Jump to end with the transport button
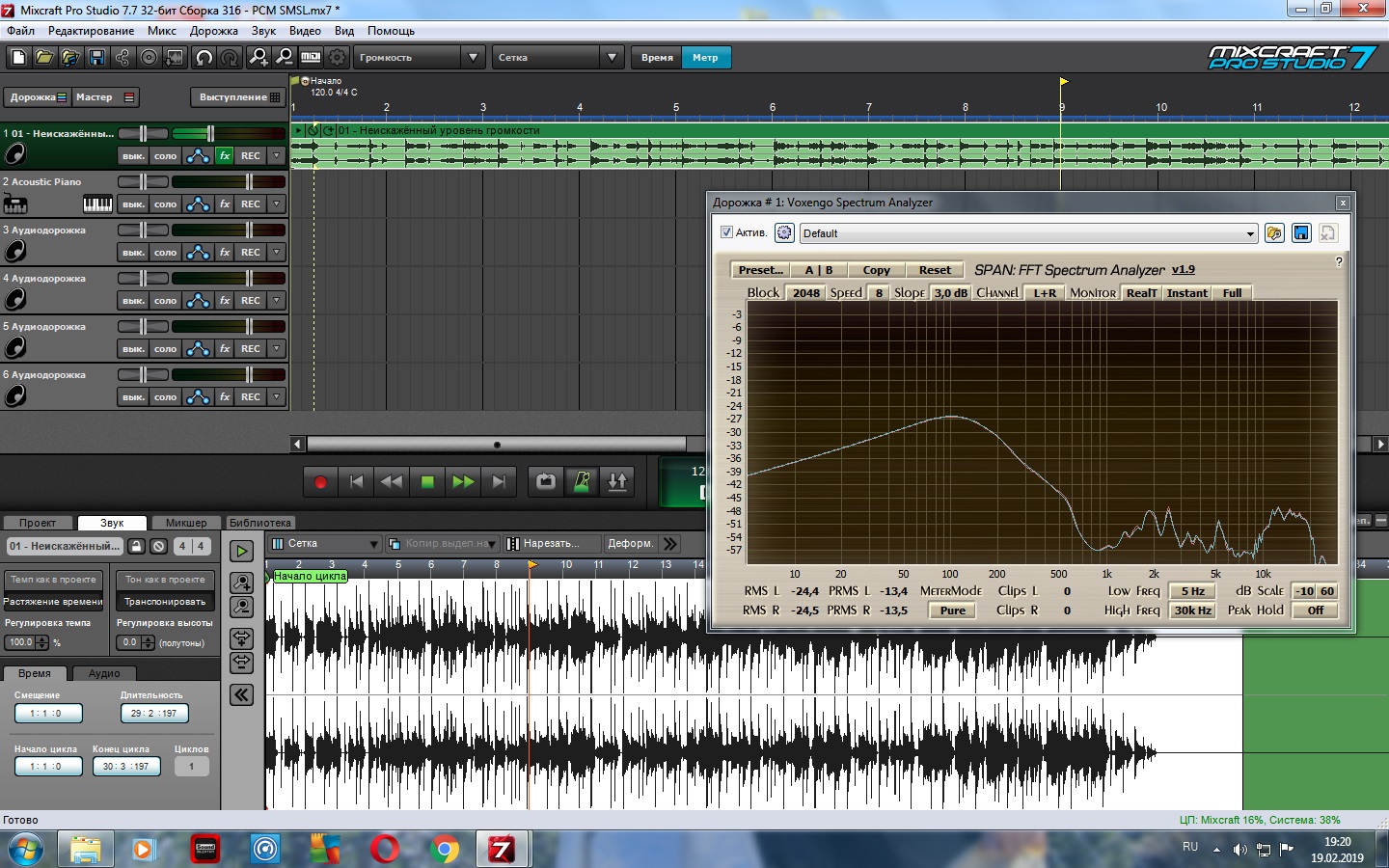 pos(499,481)
